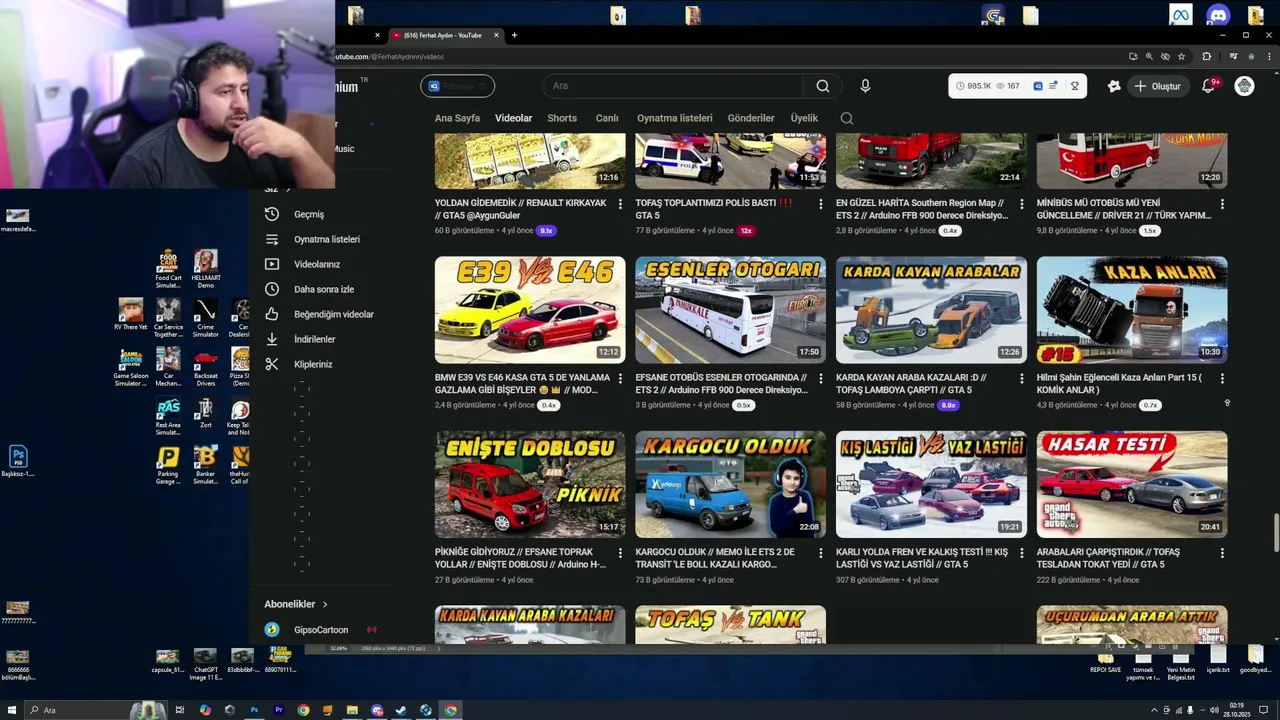Image resolution: width=1280 pixels, height=720 pixels.
Task: Click Steam in the taskbar
Action: click(x=401, y=710)
